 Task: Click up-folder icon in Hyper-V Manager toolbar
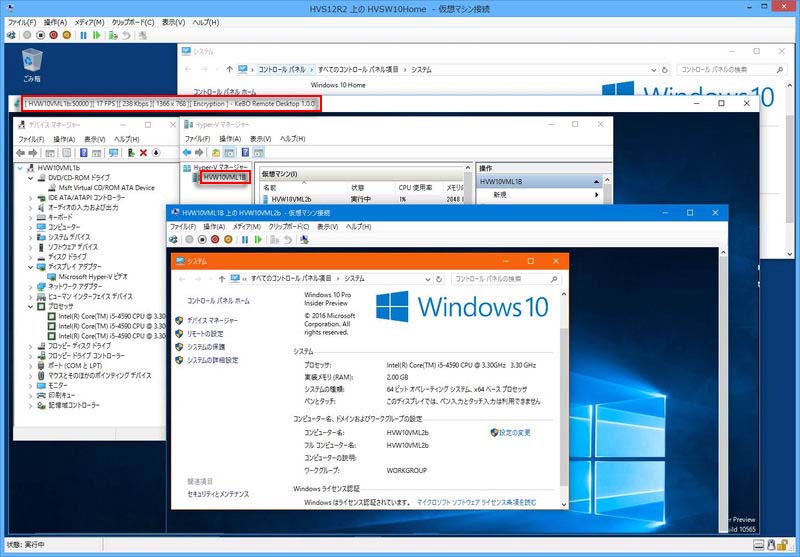216,152
